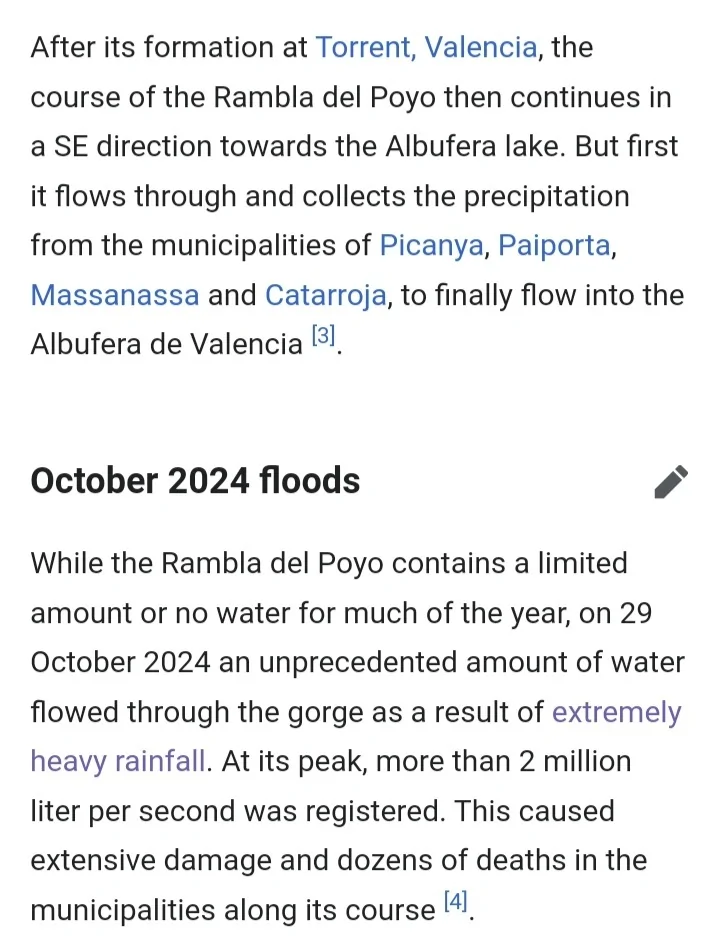Jump to reference footnote [3]

pyautogui.click(x=323, y=338)
